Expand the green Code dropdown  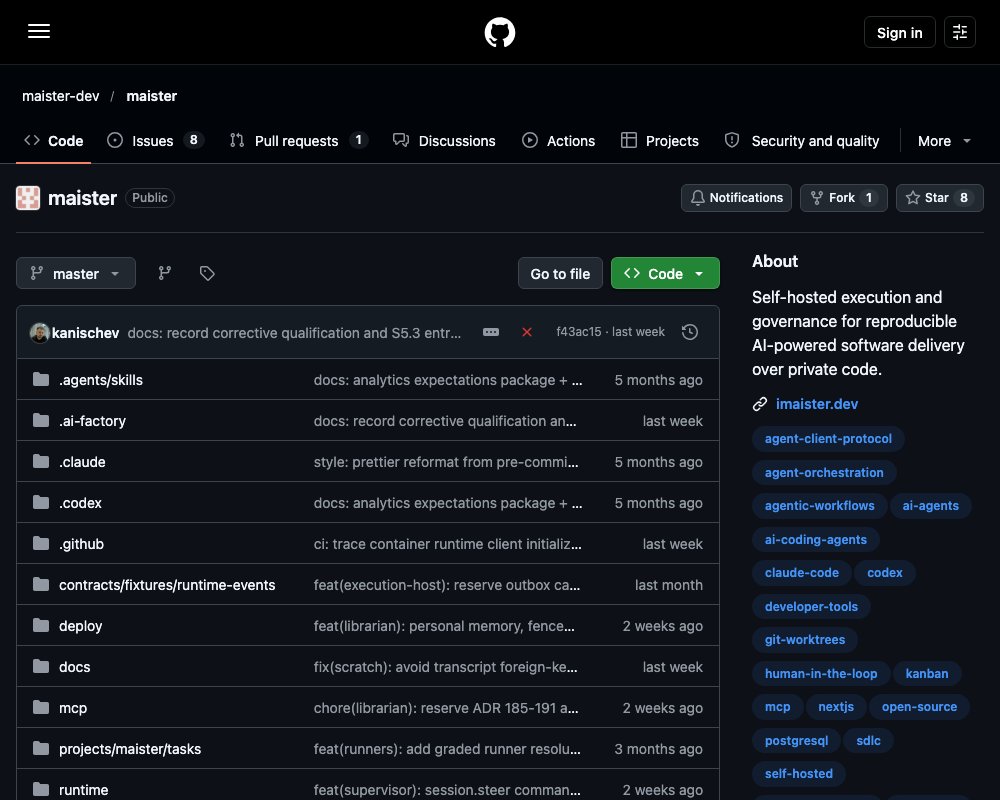[665, 273]
